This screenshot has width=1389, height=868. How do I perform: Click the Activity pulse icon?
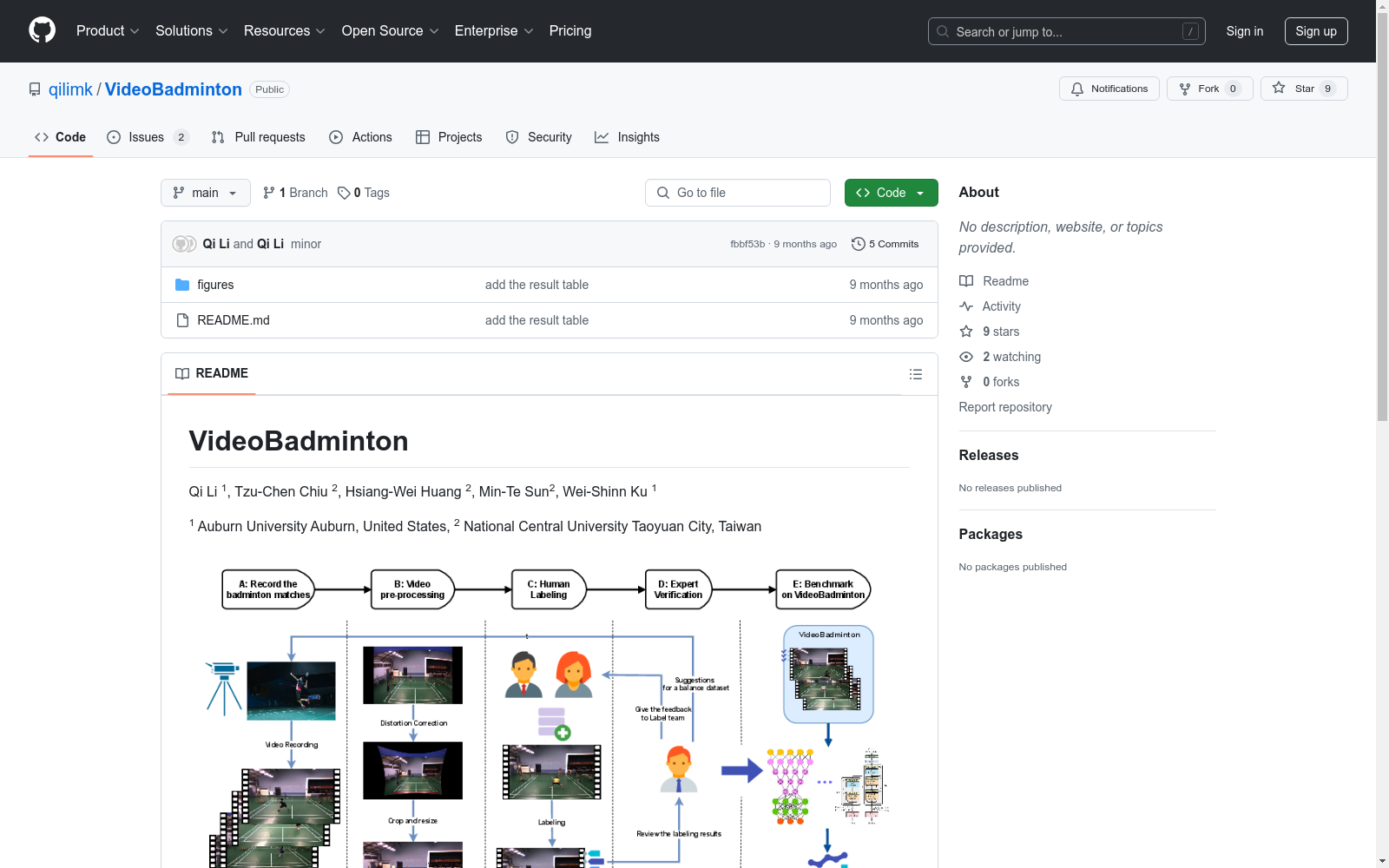point(966,306)
